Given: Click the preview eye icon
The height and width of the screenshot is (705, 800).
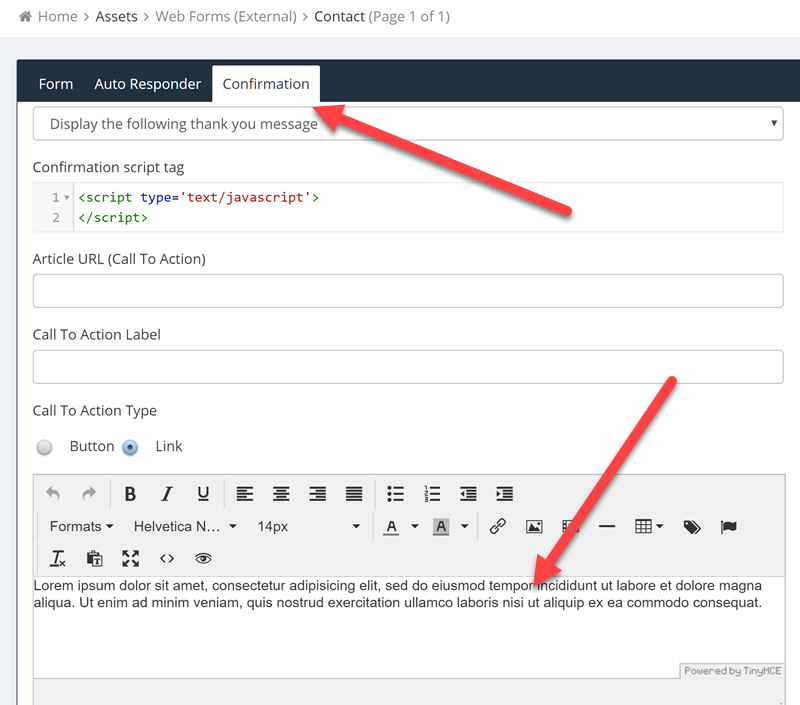Looking at the screenshot, I should click(x=203, y=558).
